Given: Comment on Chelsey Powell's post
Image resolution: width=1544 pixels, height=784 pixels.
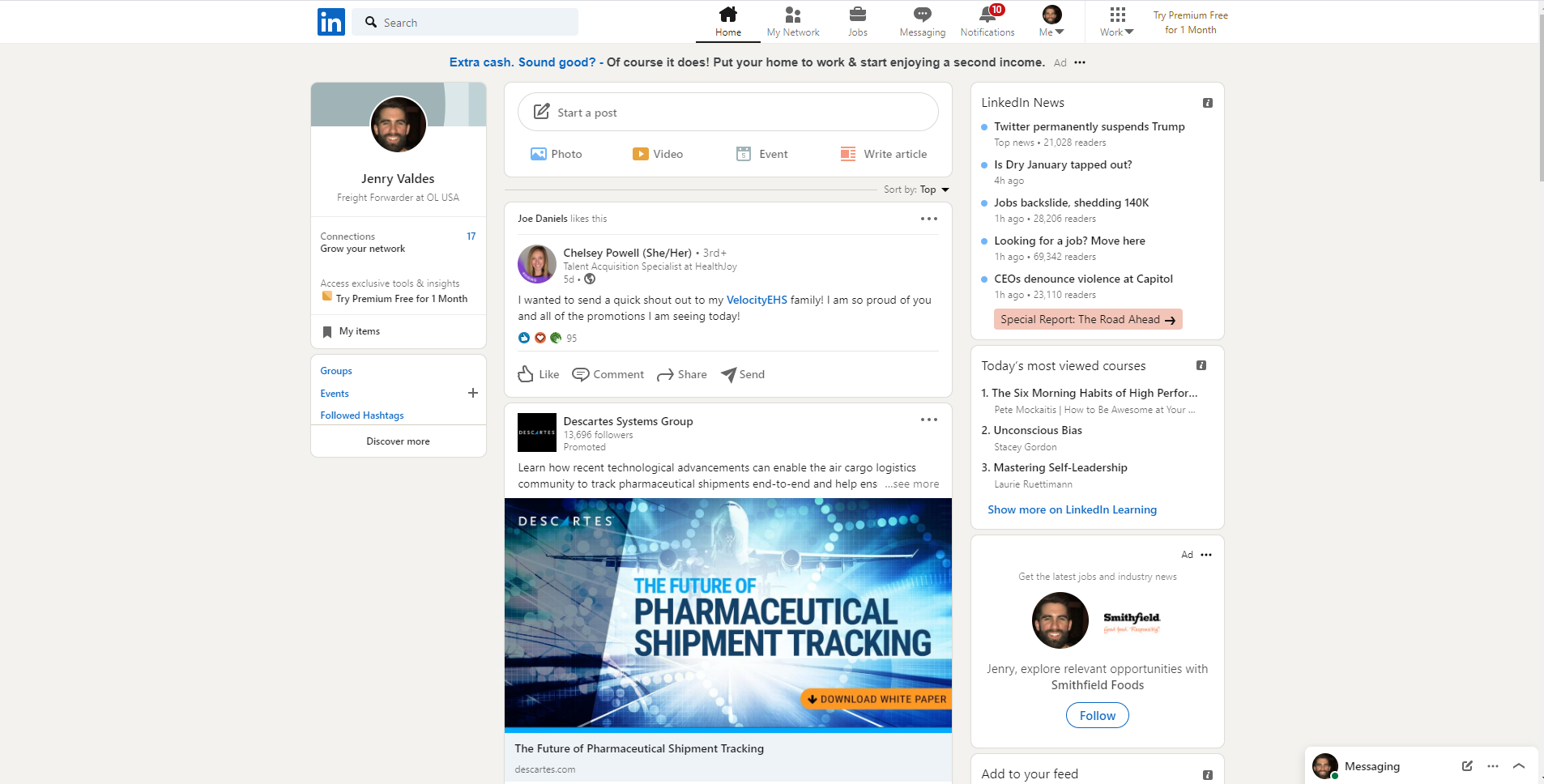Looking at the screenshot, I should click(608, 374).
